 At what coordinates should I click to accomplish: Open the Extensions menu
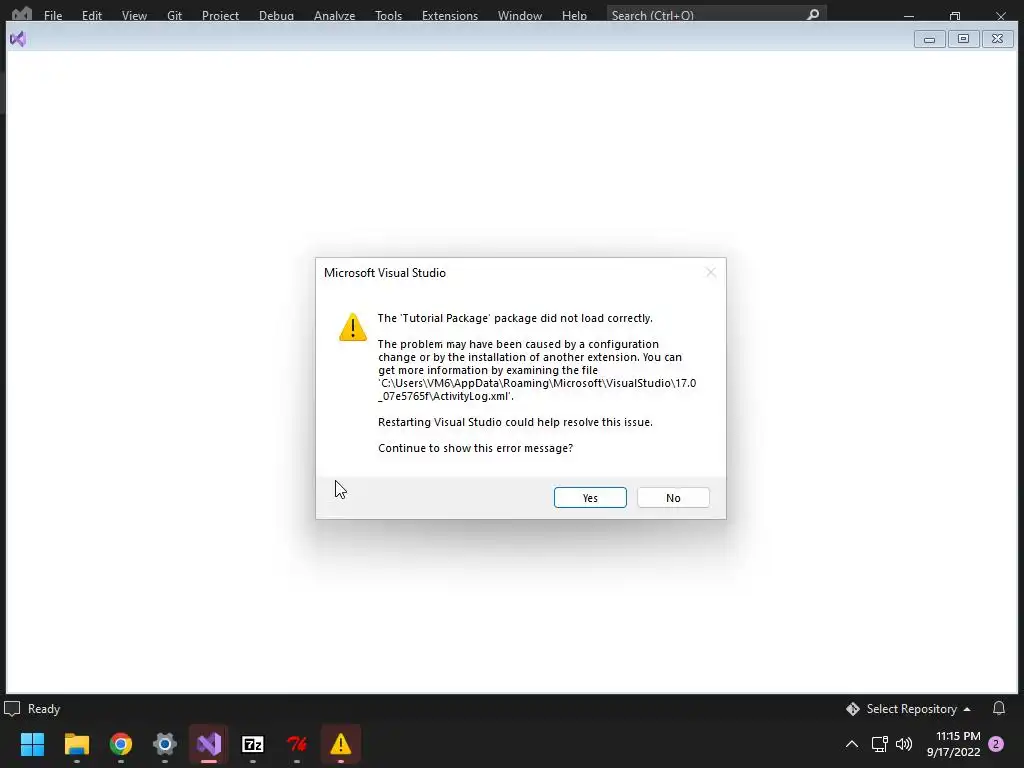click(x=450, y=15)
